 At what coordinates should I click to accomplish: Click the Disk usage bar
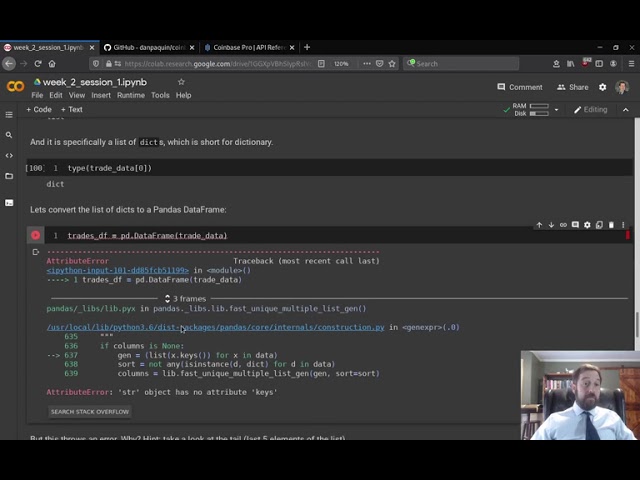(x=539, y=113)
